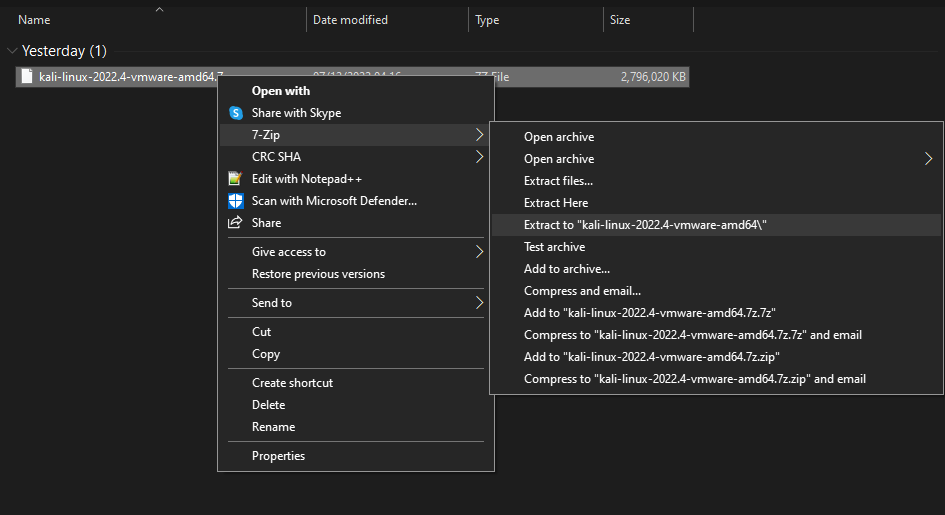Select Extract Here option
Screen dimensions: 945x515
click(x=716, y=203)
